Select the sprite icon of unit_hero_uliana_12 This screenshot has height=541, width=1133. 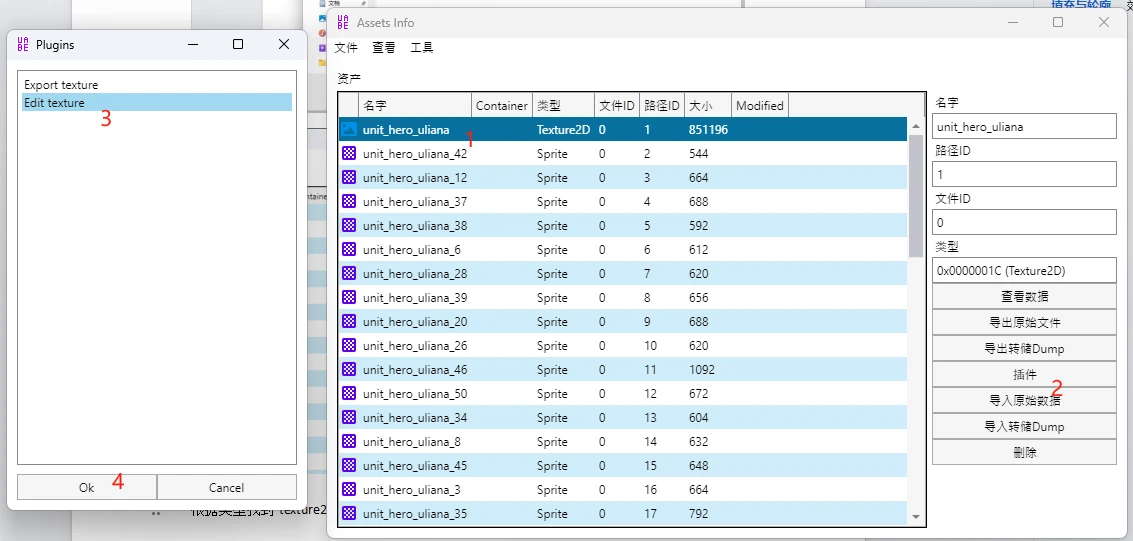(349, 178)
